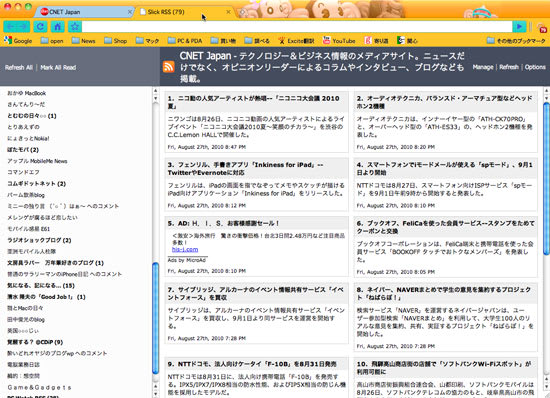The width and height of the screenshot is (550, 398).
Task: Open article 6 about ブックオフ FeliCa service
Action: click(445, 227)
